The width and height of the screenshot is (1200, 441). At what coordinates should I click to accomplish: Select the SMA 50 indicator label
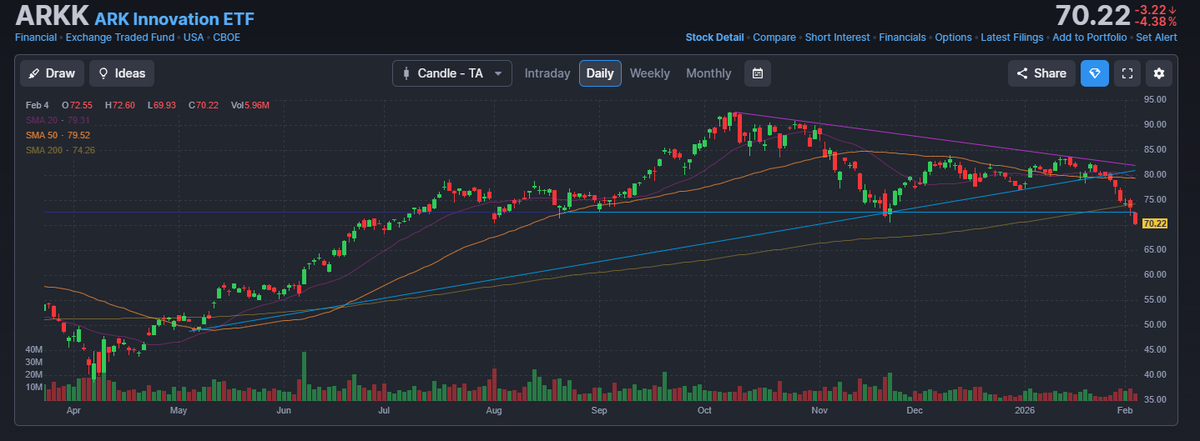point(59,134)
